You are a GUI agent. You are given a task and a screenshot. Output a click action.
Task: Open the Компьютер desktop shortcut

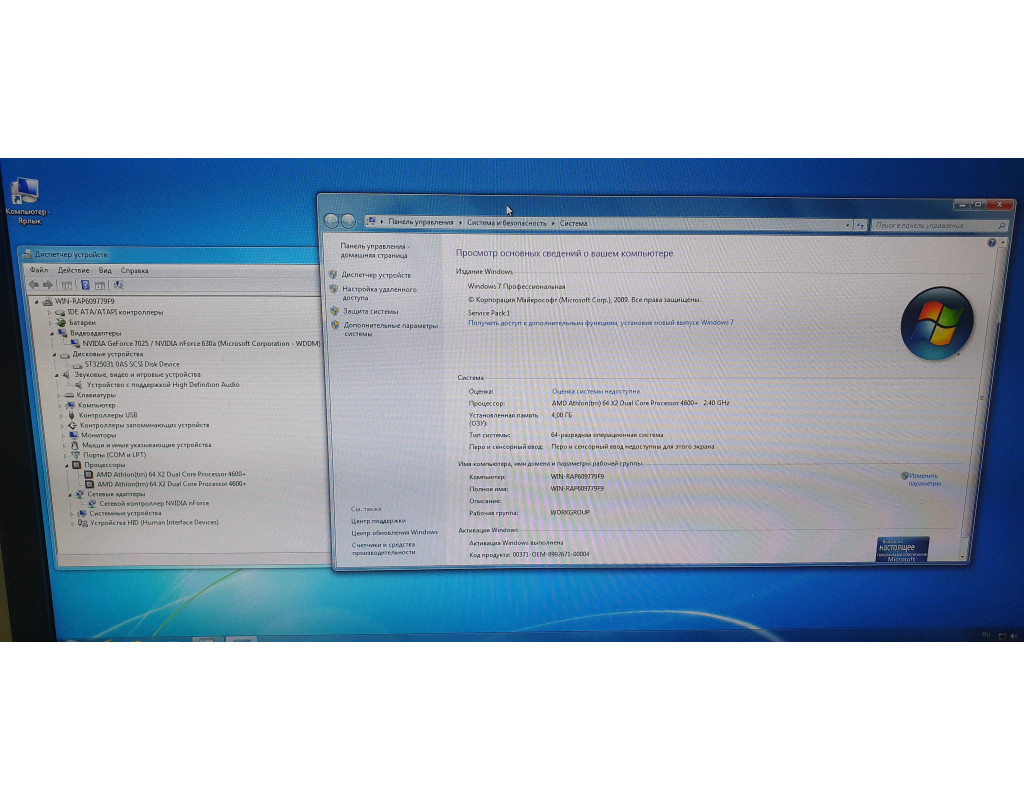tap(25, 193)
